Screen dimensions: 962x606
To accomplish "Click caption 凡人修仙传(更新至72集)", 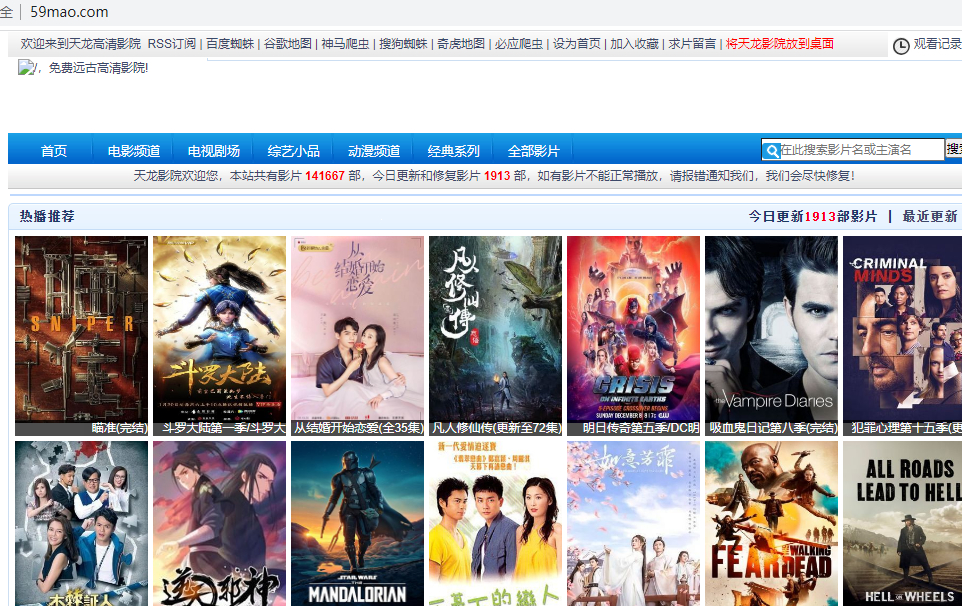I will 496,428.
